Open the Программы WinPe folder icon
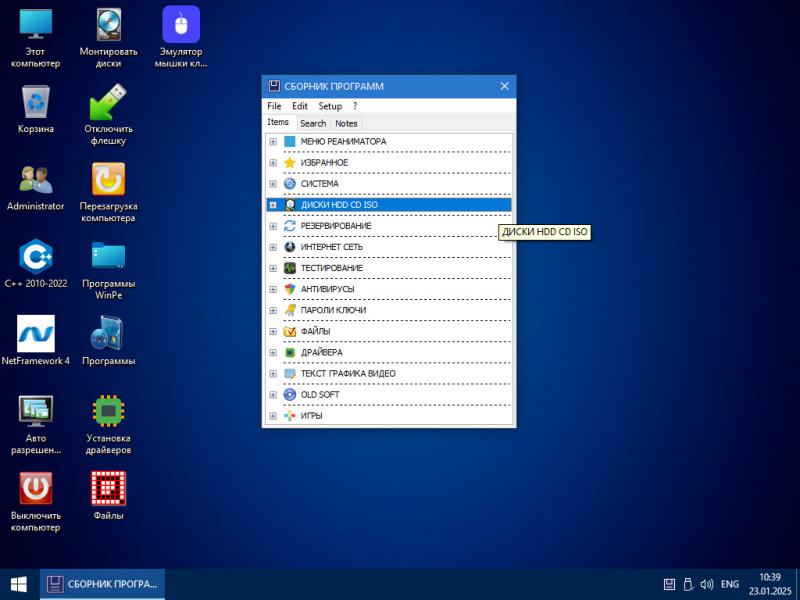The image size is (800, 600). 108,257
